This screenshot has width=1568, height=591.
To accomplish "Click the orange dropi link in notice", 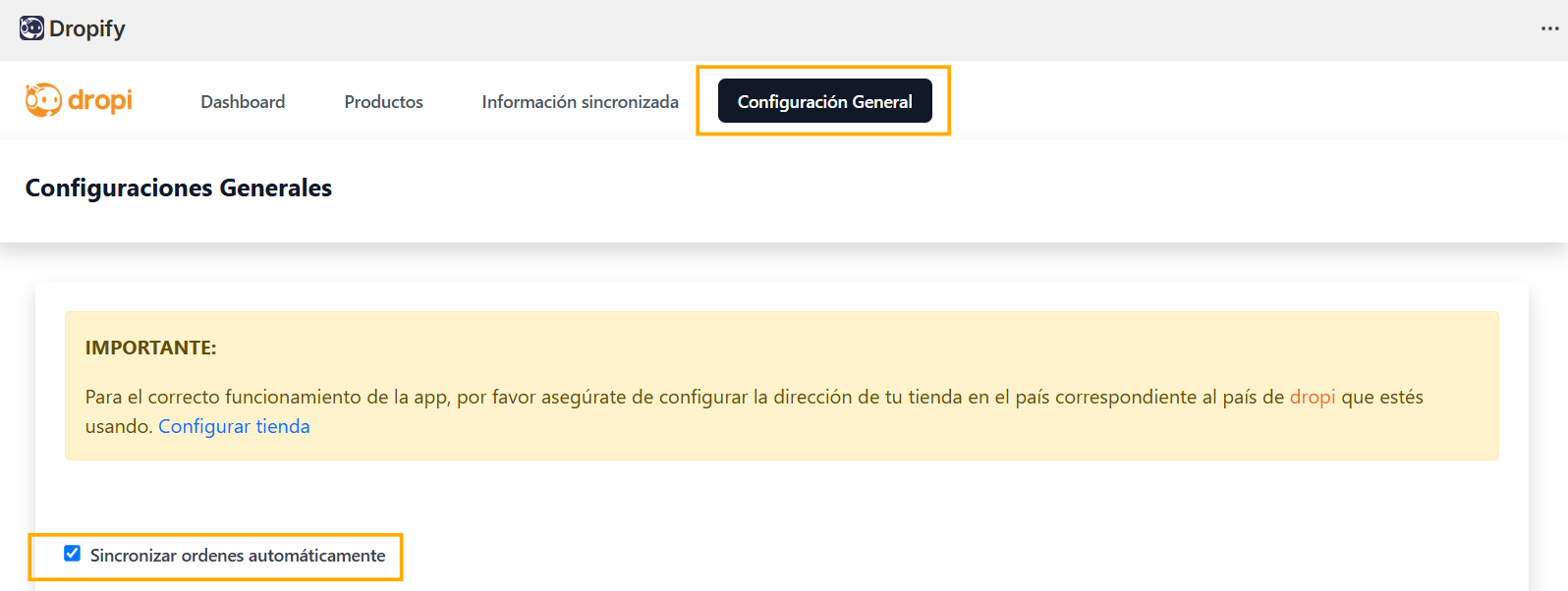I will tap(1313, 397).
